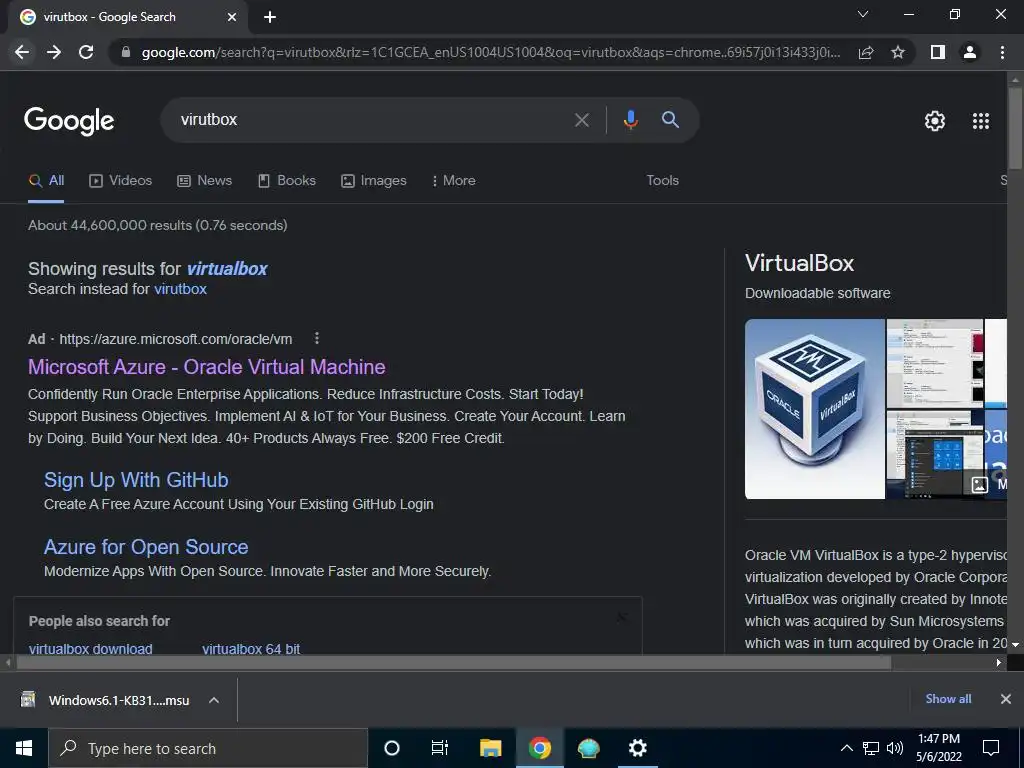
Task: Click the taskbar Type here to search box
Action: pos(208,748)
